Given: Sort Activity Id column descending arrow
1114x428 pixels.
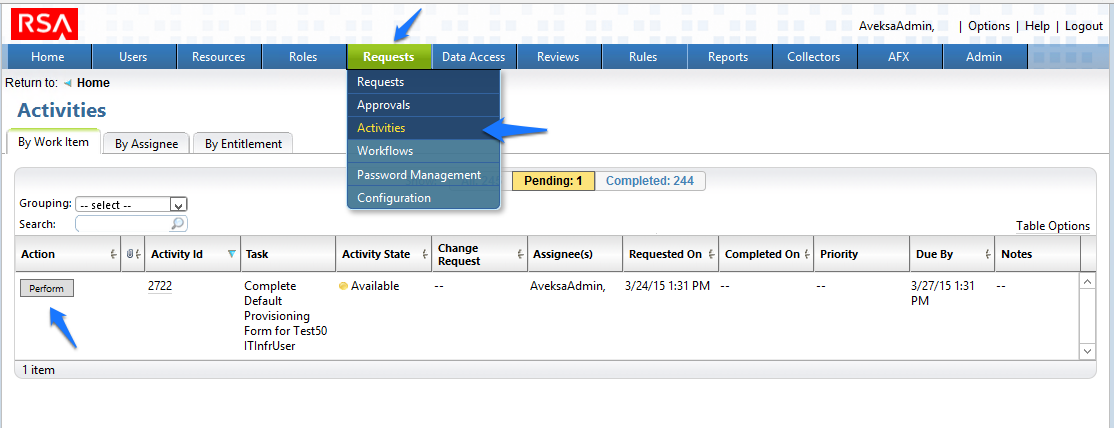Looking at the screenshot, I should coord(232,254).
